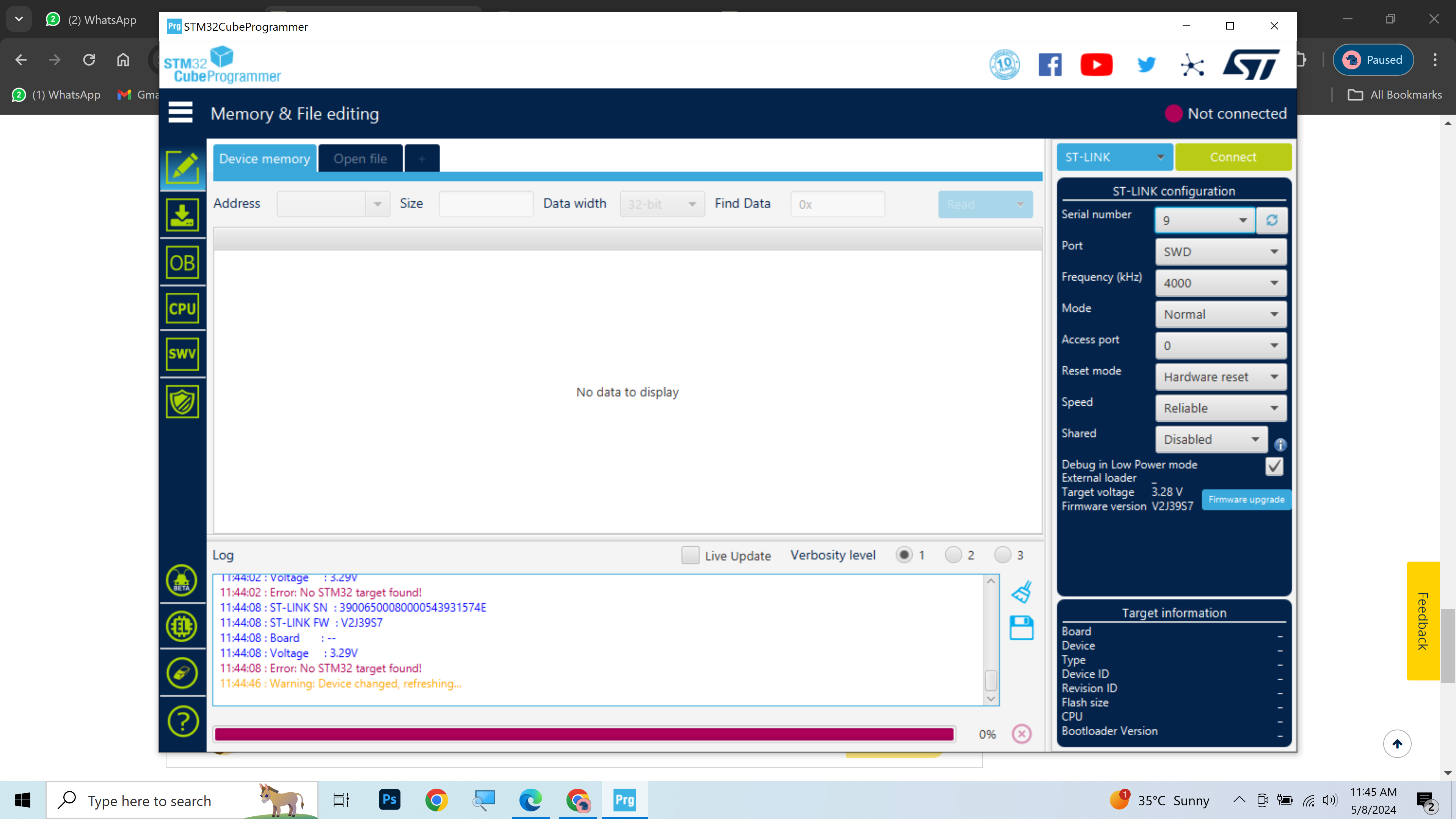Start a Firmware upgrade
Screen dimensions: 1456x819
click(x=1246, y=499)
